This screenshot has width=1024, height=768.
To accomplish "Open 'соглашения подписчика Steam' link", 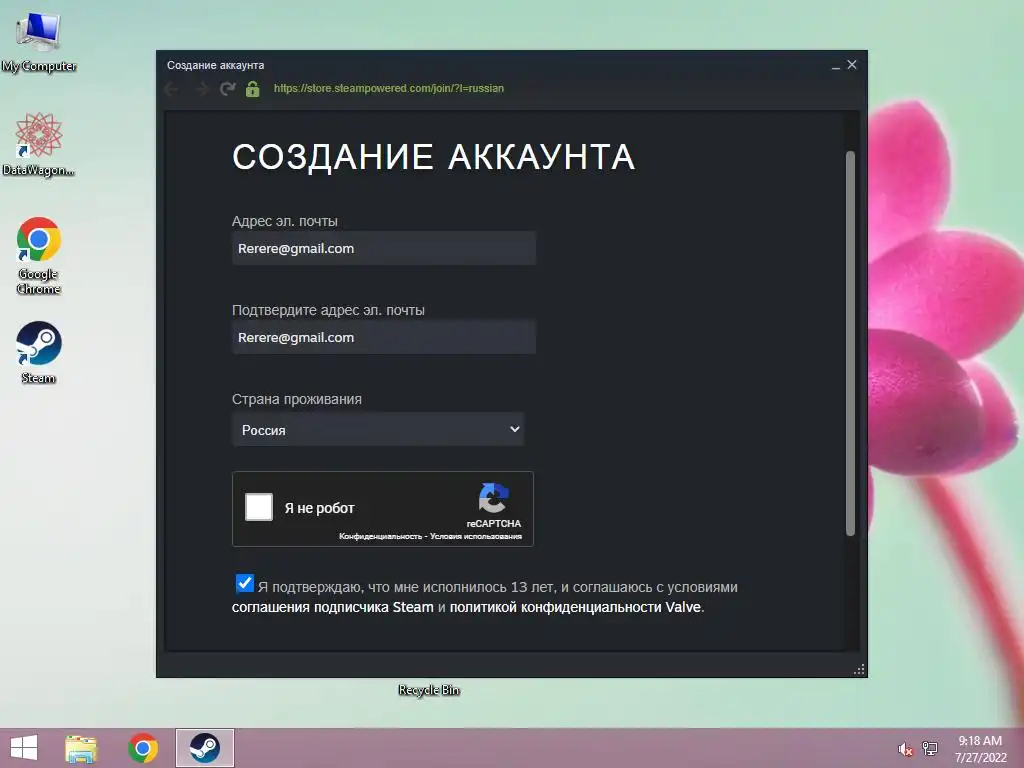I will click(x=332, y=607).
